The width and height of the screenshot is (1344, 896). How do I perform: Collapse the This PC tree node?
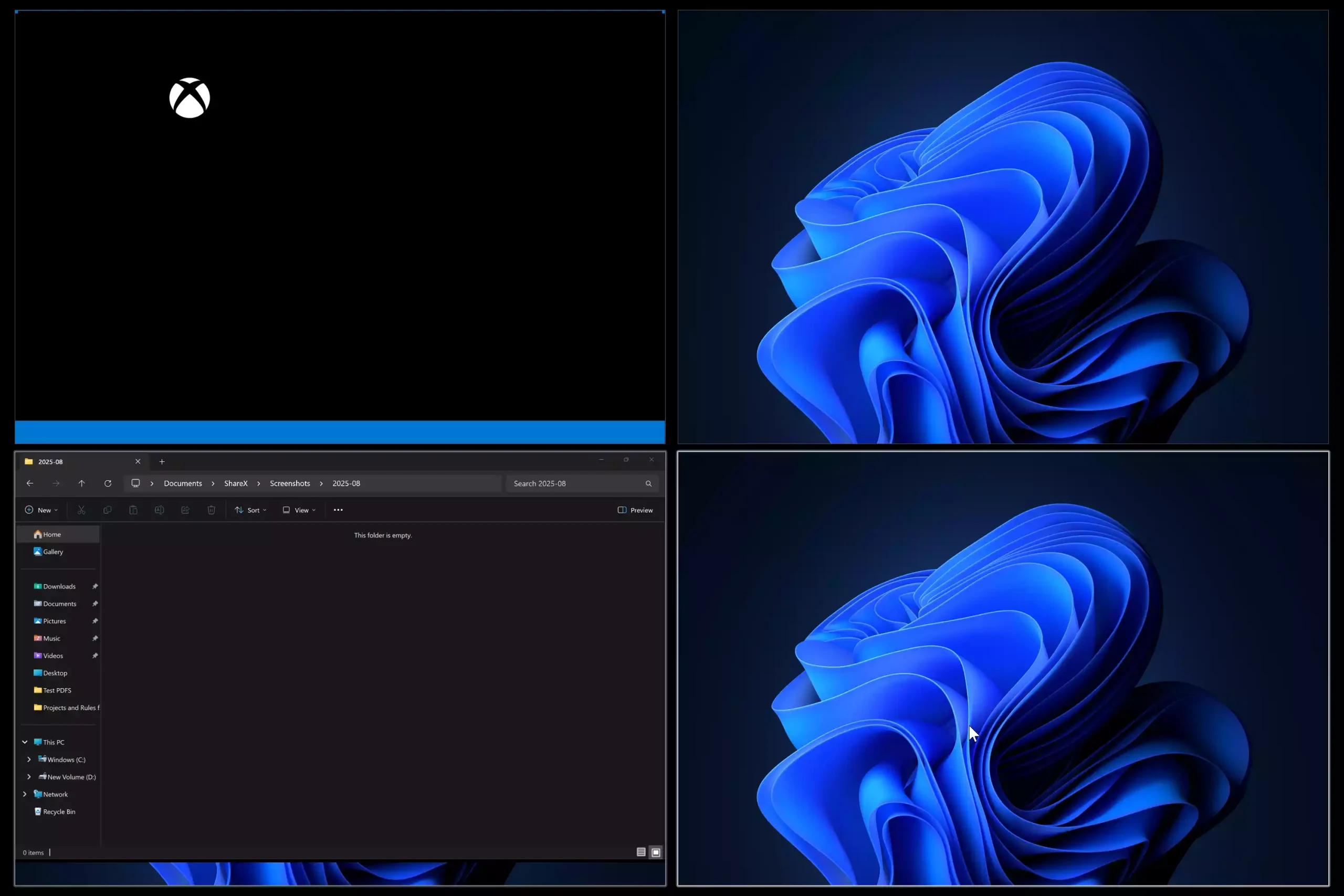[x=25, y=742]
